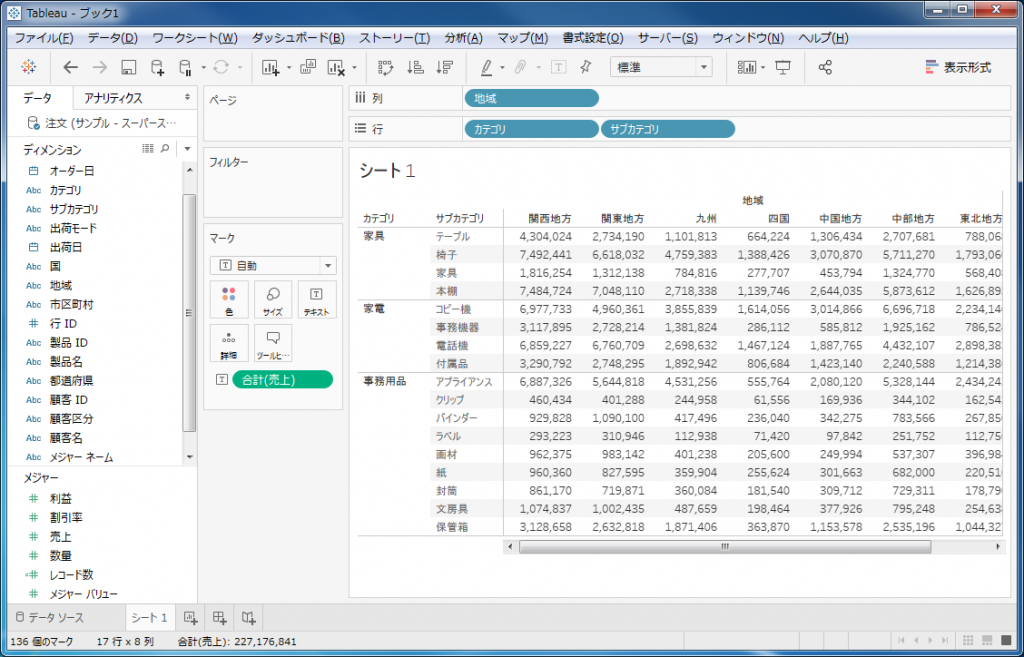Image resolution: width=1024 pixels, height=657 pixels.
Task: Add a new dashboard from bottom tab bar
Action: pos(220,617)
